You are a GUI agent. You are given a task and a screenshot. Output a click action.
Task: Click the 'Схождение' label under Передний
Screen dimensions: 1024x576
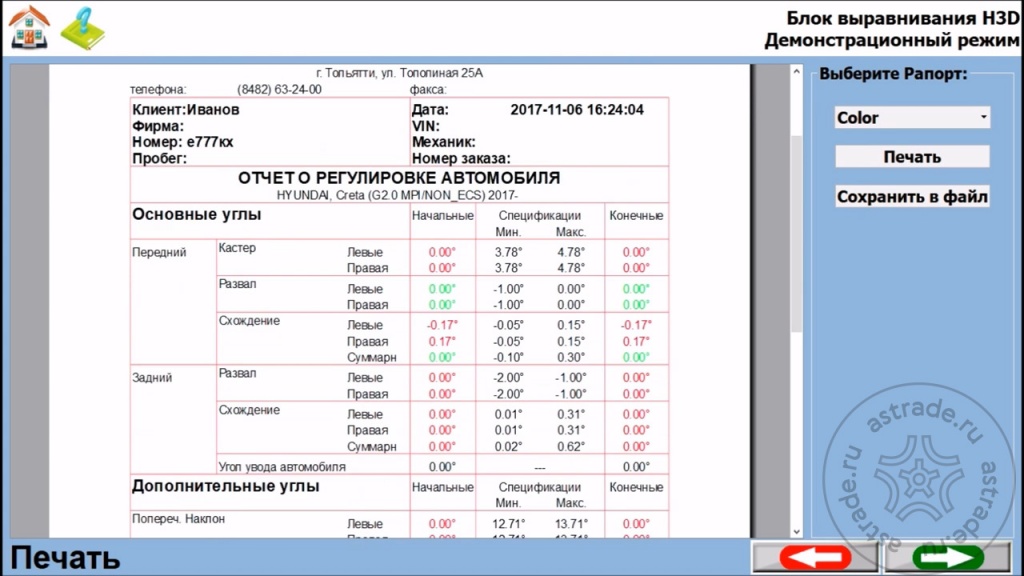click(x=249, y=321)
